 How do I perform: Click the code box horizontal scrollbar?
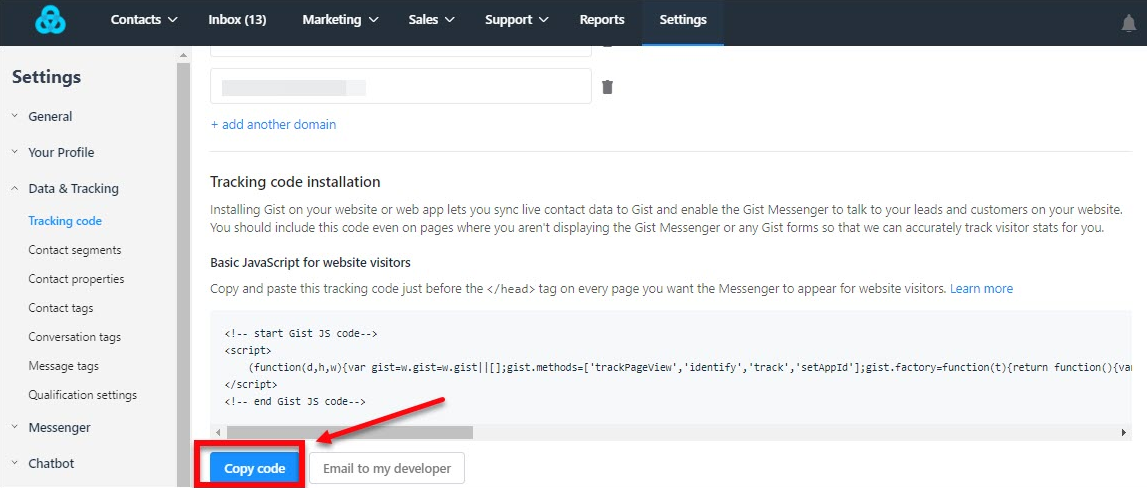click(x=350, y=432)
